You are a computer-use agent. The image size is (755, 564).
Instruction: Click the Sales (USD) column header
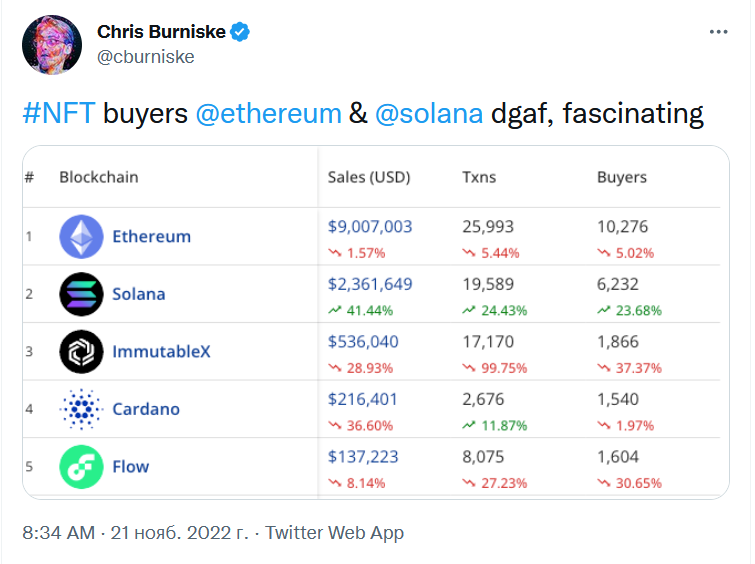369,177
